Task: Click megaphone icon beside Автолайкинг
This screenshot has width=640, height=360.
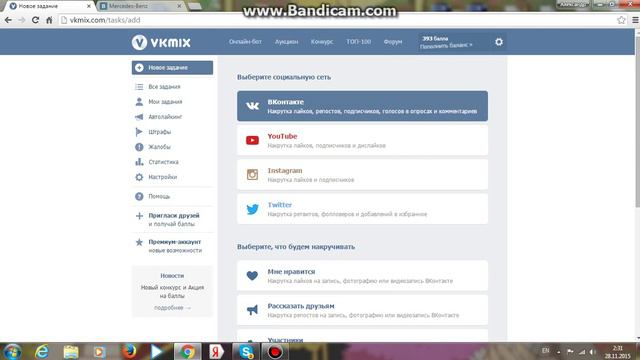Action: 139,117
